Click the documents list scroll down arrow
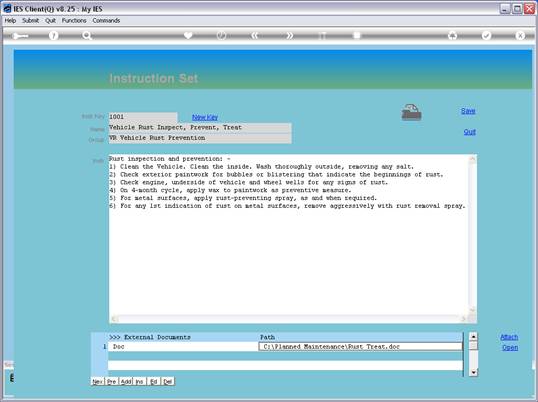Screen dimensions: 538x402 click(x=473, y=372)
